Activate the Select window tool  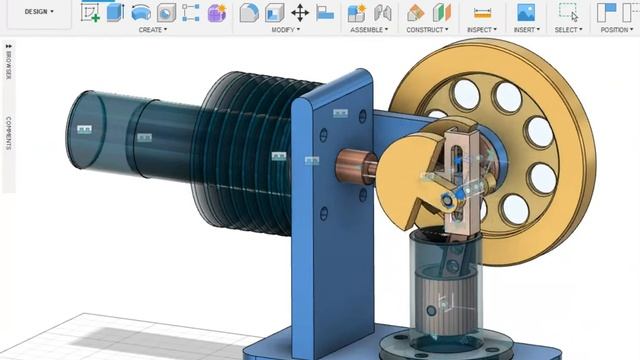[568, 13]
